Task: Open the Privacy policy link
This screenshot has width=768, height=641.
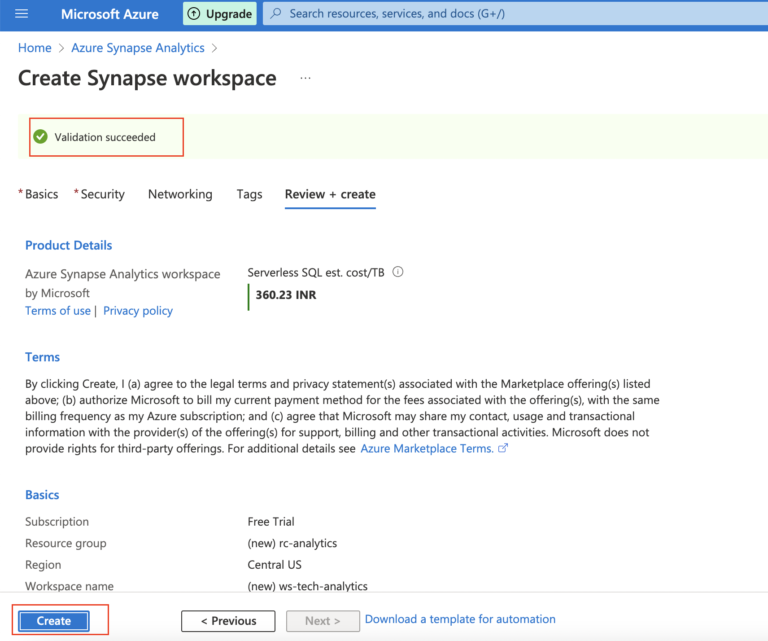Action: pos(138,311)
